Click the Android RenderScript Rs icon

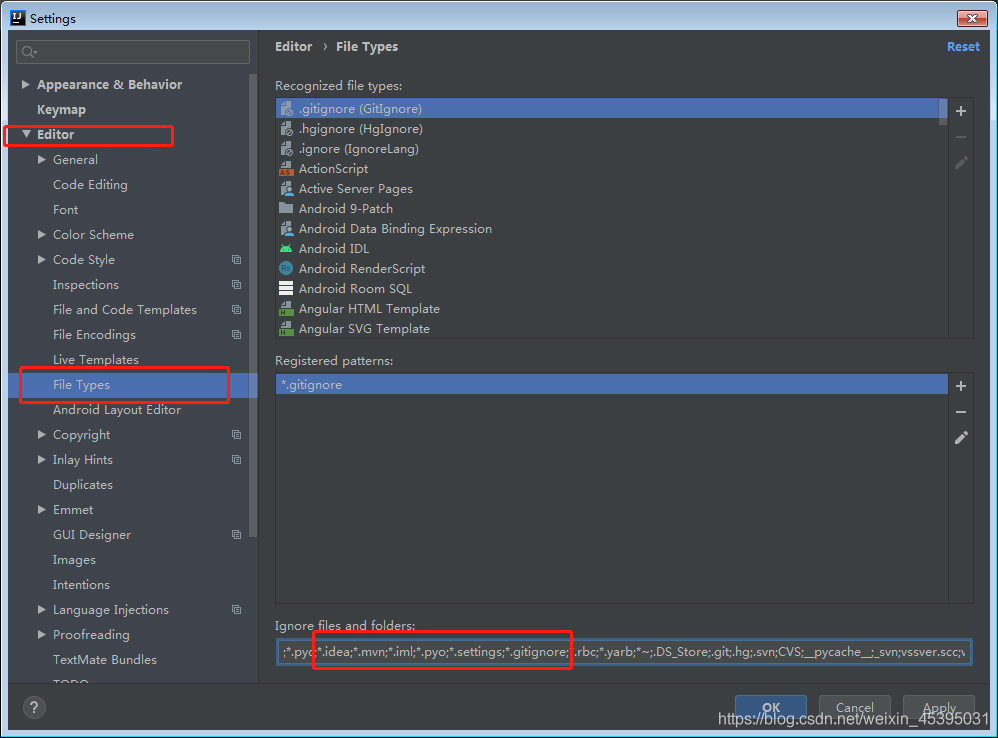(286, 268)
